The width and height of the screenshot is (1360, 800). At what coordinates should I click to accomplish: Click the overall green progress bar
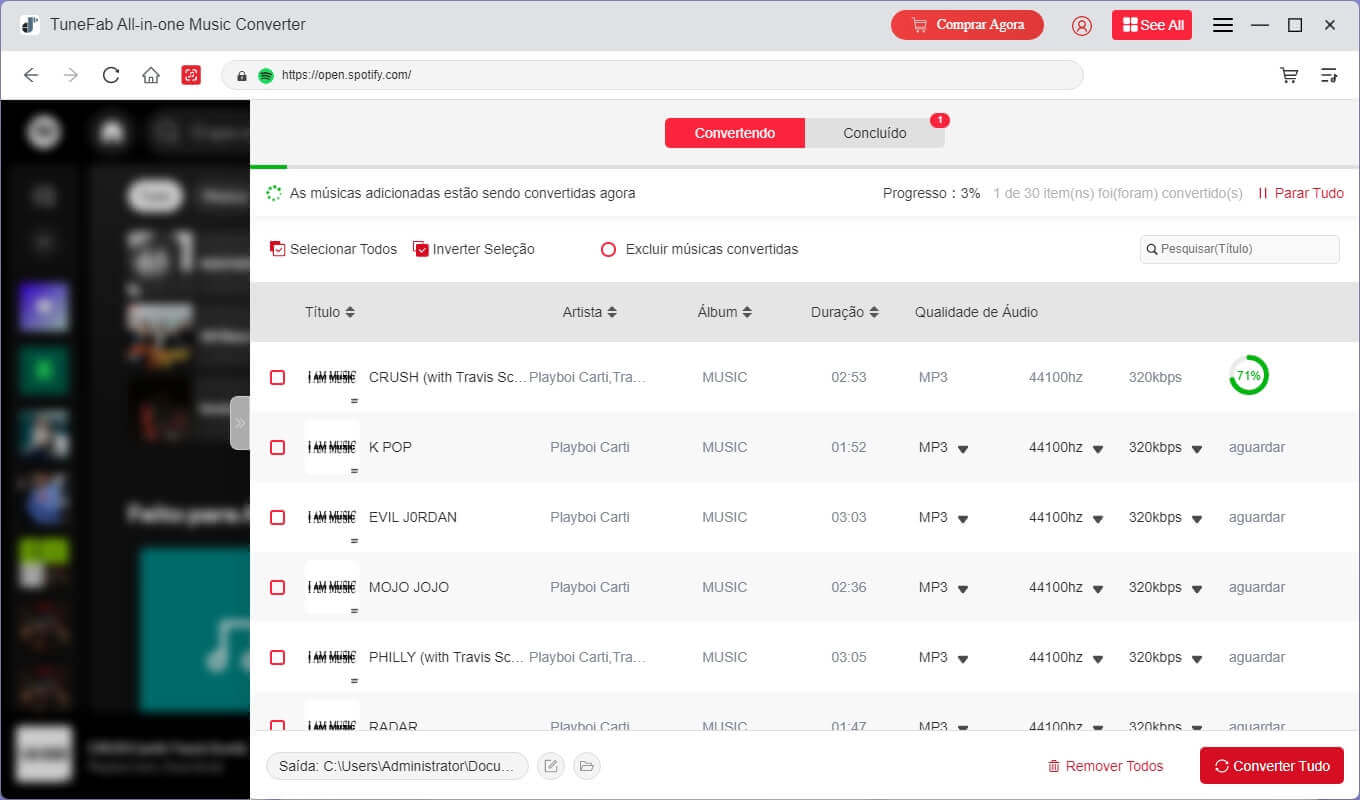coord(268,166)
